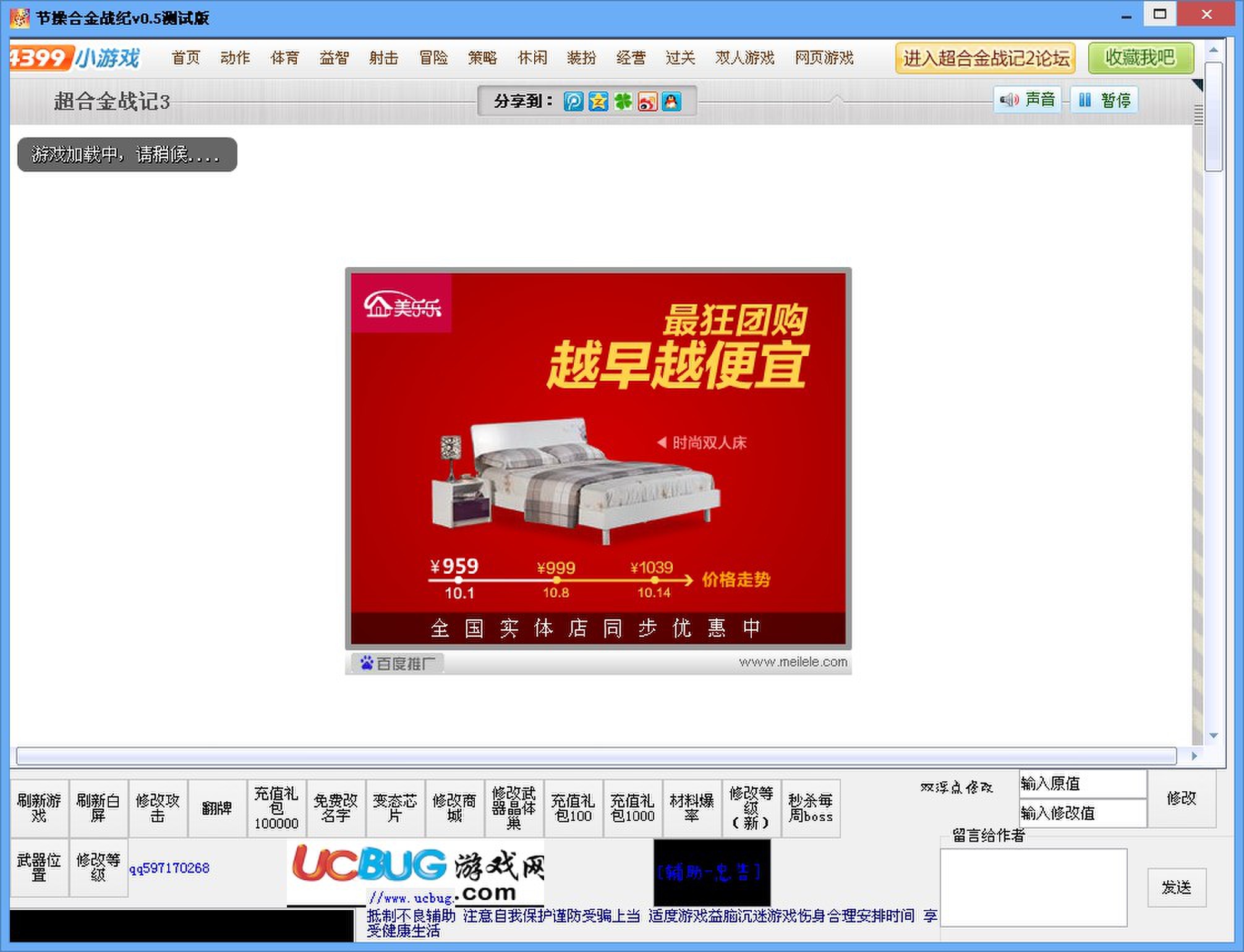Share via the QQ penguin icon

pyautogui.click(x=671, y=101)
